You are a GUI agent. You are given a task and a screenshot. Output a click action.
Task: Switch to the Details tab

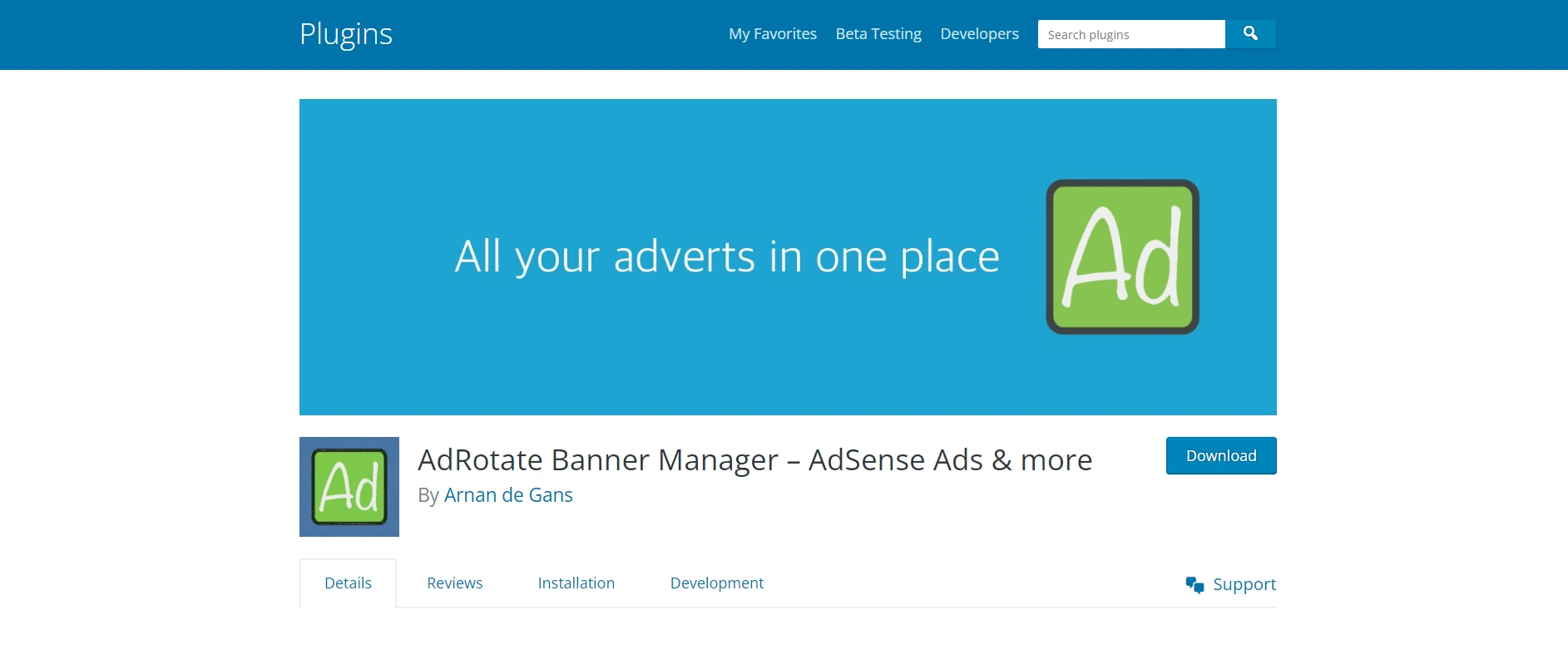(348, 583)
